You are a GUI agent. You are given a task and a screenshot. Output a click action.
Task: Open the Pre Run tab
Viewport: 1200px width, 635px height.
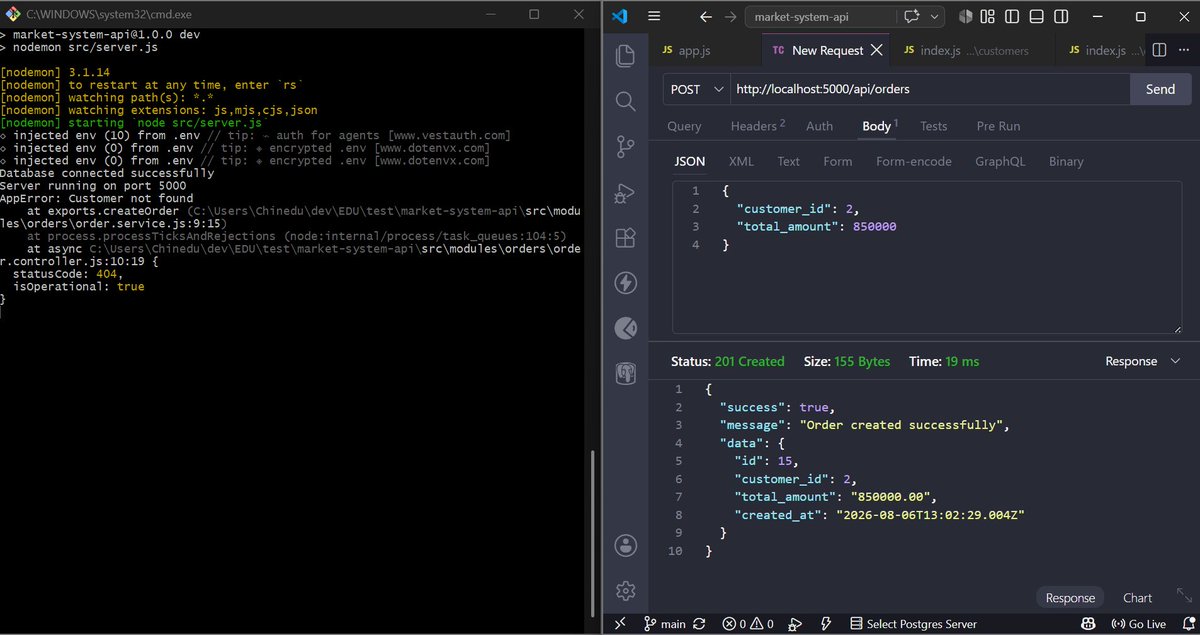[x=998, y=126]
